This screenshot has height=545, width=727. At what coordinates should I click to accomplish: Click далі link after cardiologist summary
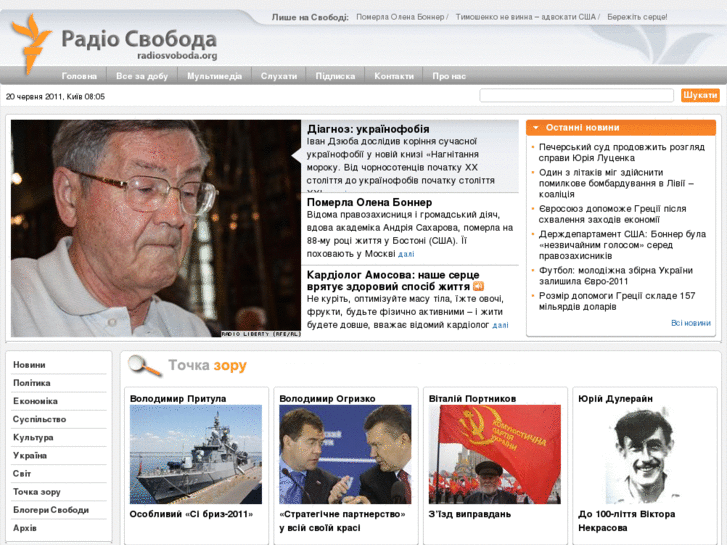coord(500,326)
